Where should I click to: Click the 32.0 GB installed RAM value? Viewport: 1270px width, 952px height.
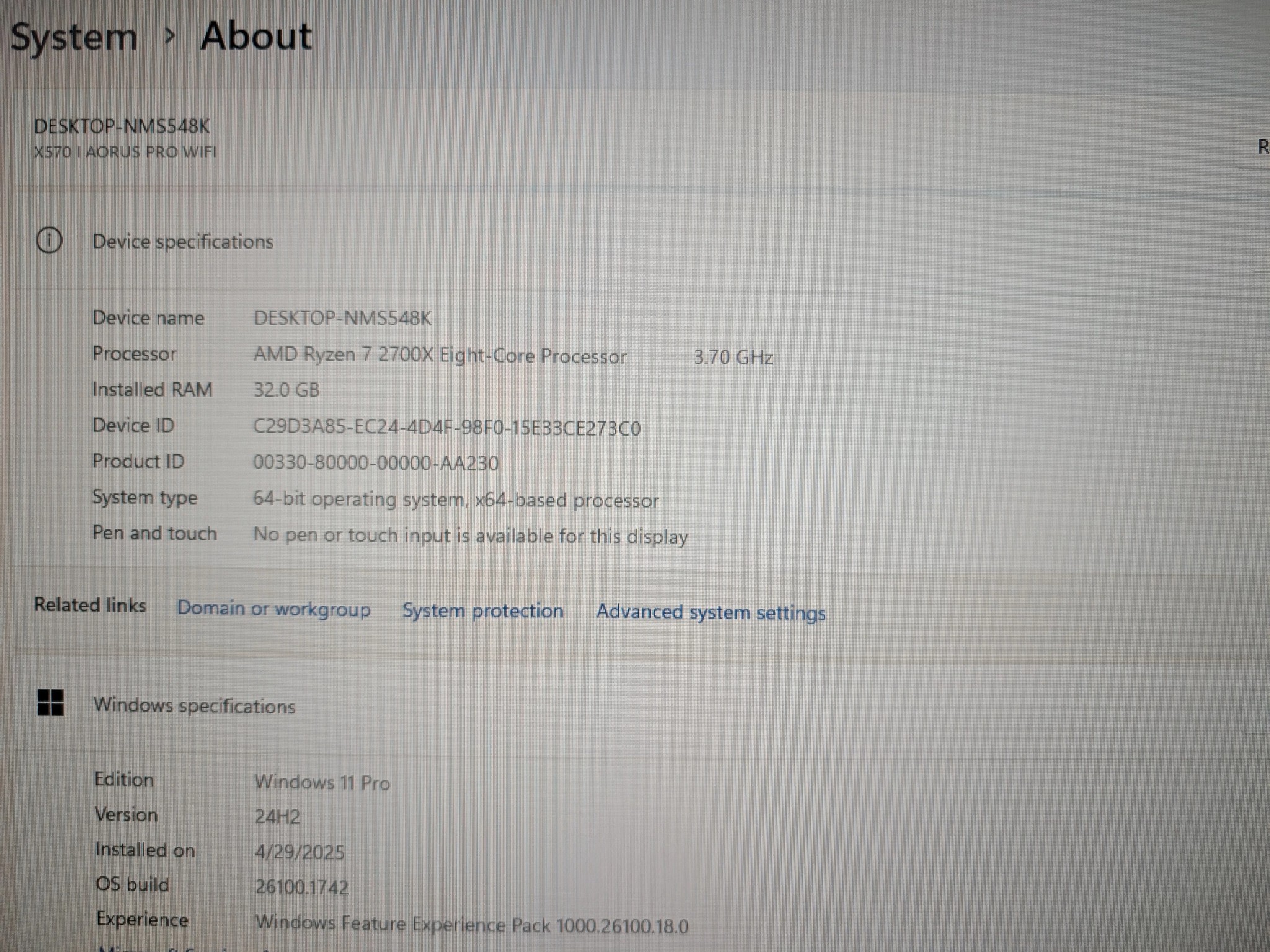pos(286,390)
